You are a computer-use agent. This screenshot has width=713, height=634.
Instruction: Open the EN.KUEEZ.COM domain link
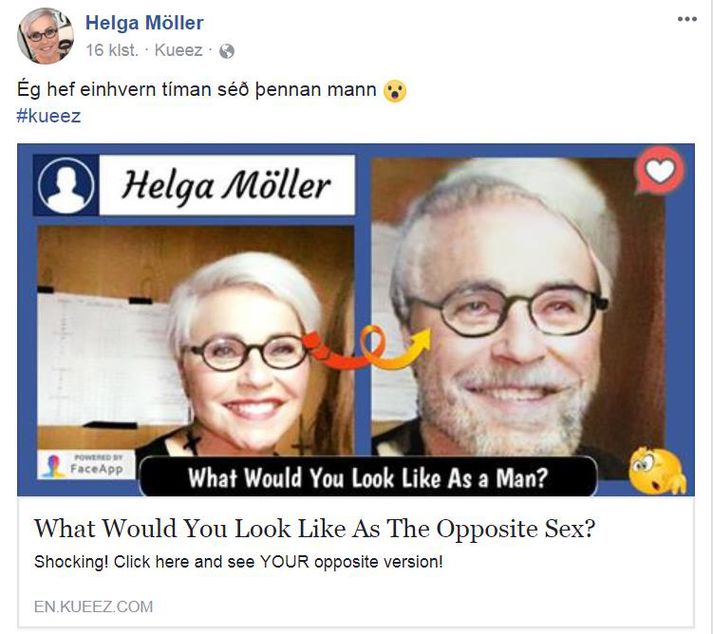(x=94, y=606)
